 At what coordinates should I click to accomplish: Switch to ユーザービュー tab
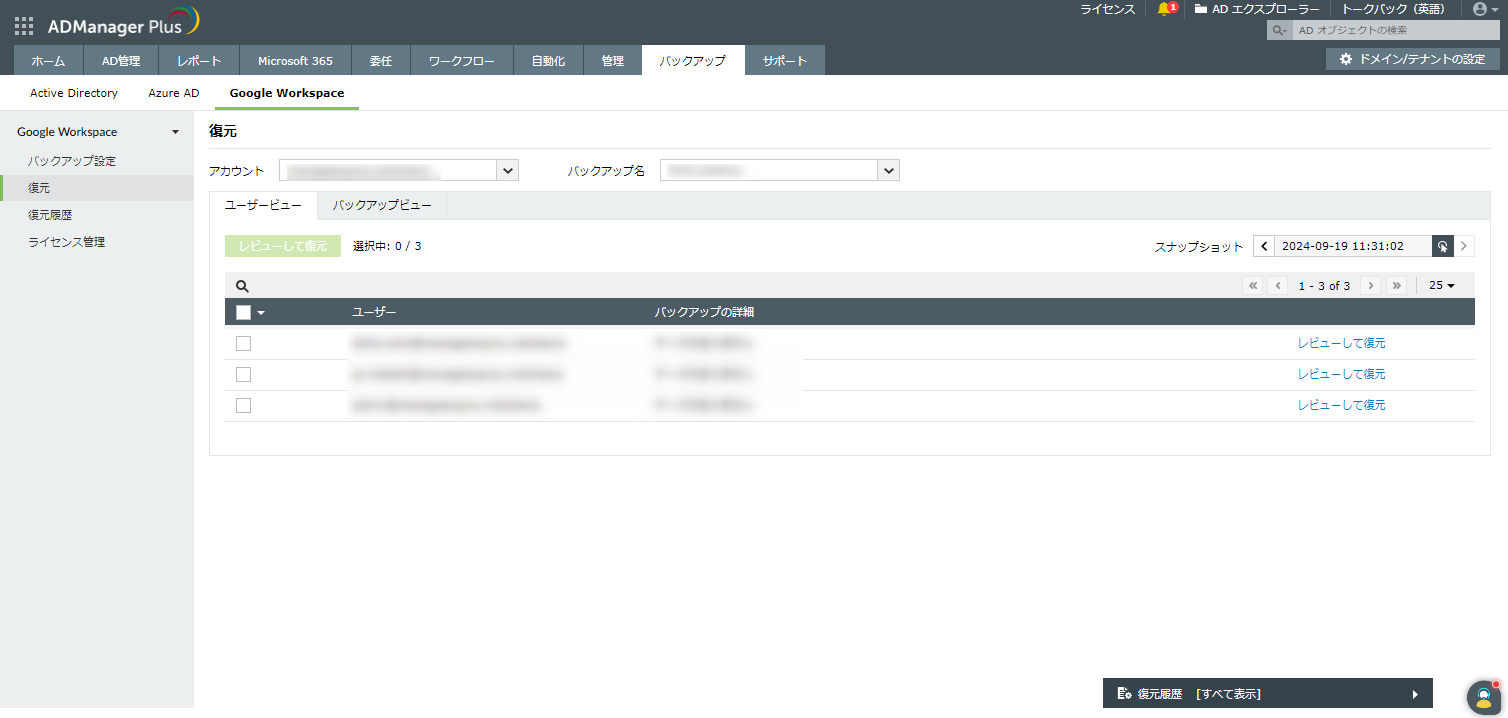point(263,205)
